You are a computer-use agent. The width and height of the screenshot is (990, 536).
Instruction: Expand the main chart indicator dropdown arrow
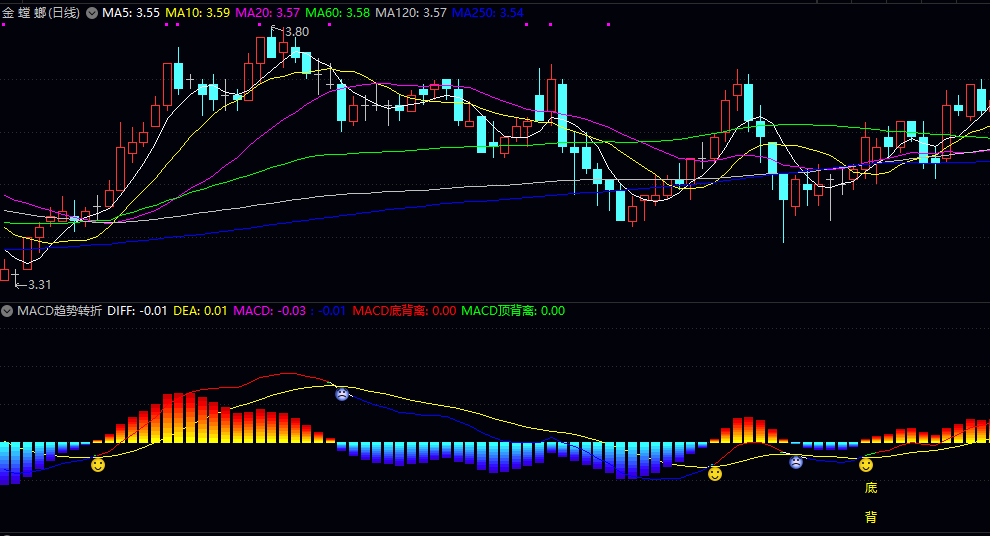click(x=92, y=13)
